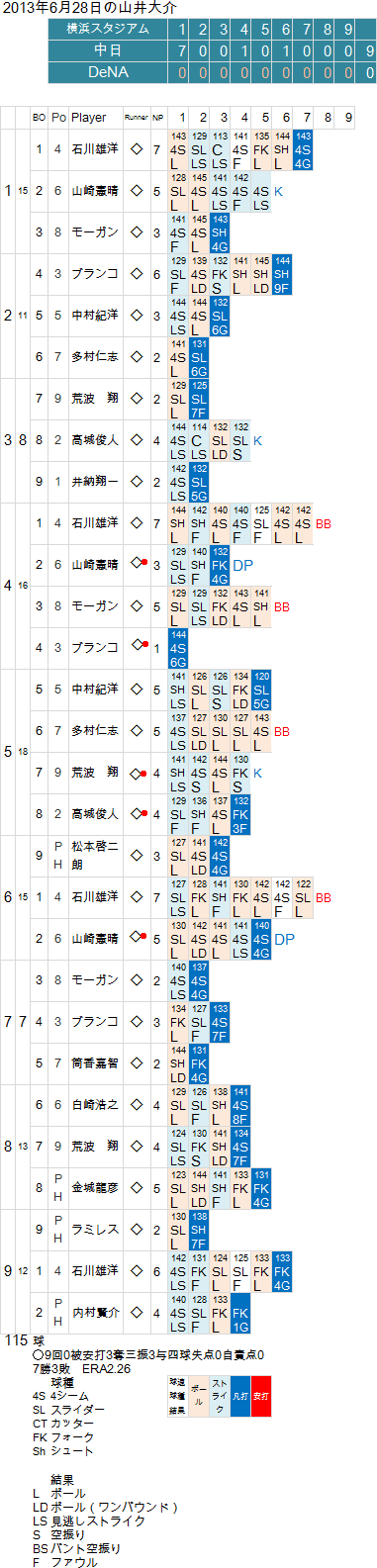The image size is (377, 1568).
Task: Click the runner diamond icon for ラミレス
Action: 137,1230
